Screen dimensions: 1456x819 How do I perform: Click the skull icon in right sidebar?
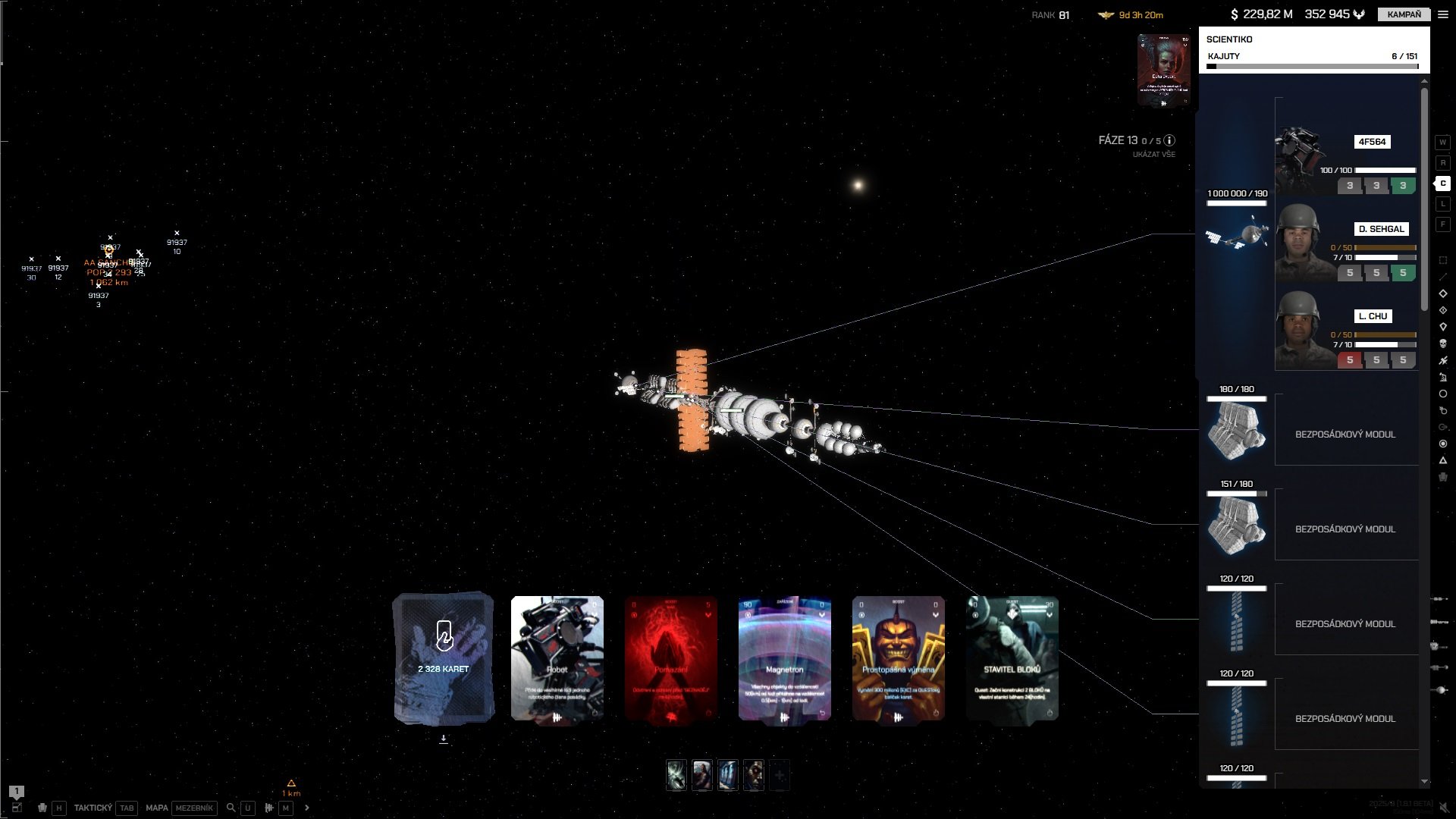click(x=1442, y=344)
